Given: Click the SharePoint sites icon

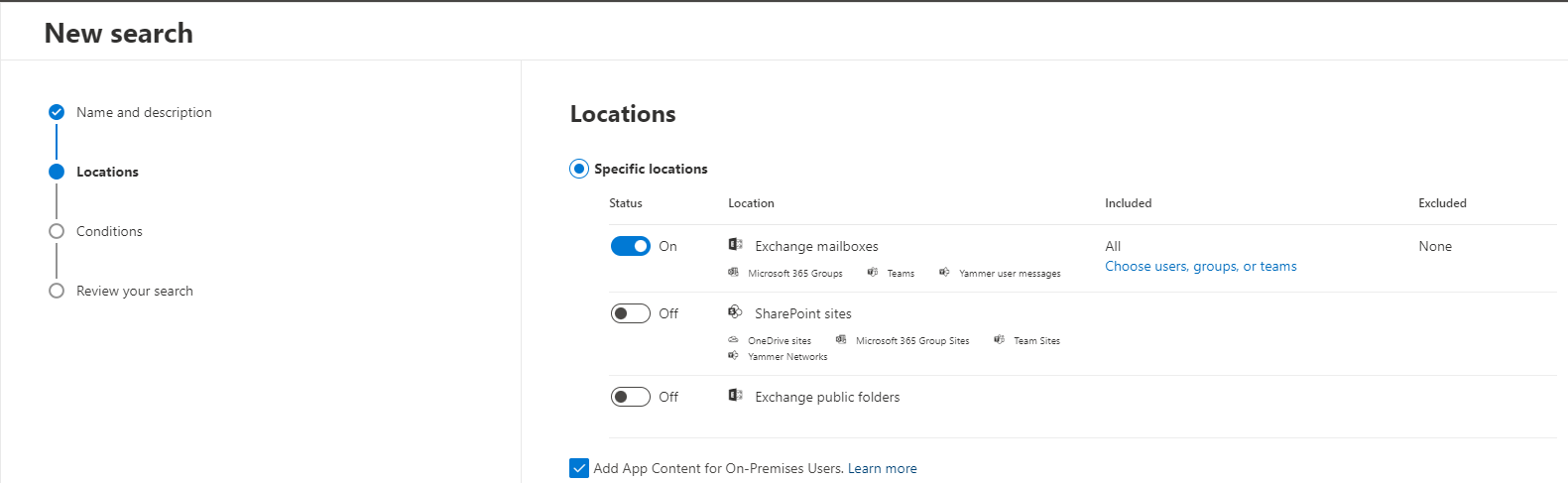Looking at the screenshot, I should [735, 312].
